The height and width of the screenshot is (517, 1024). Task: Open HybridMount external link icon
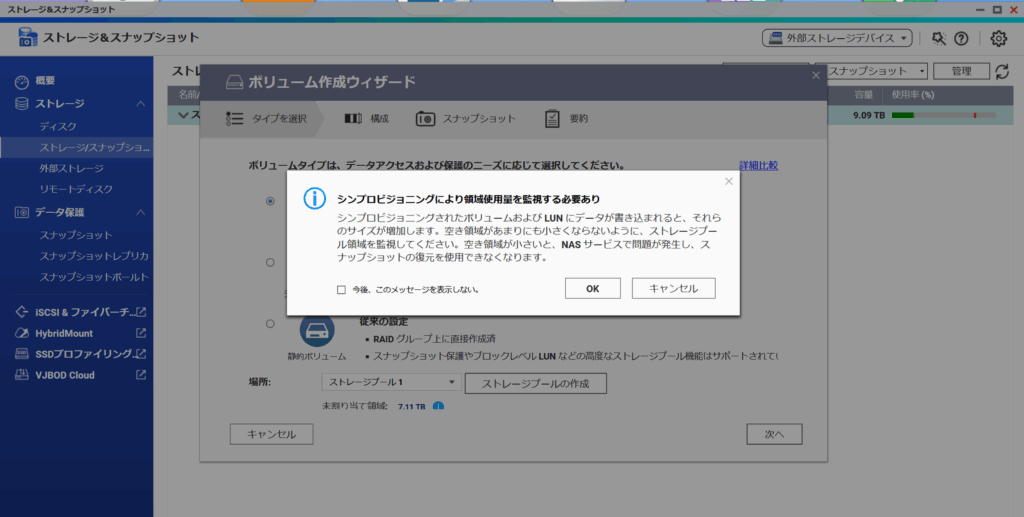pyautogui.click(x=141, y=333)
